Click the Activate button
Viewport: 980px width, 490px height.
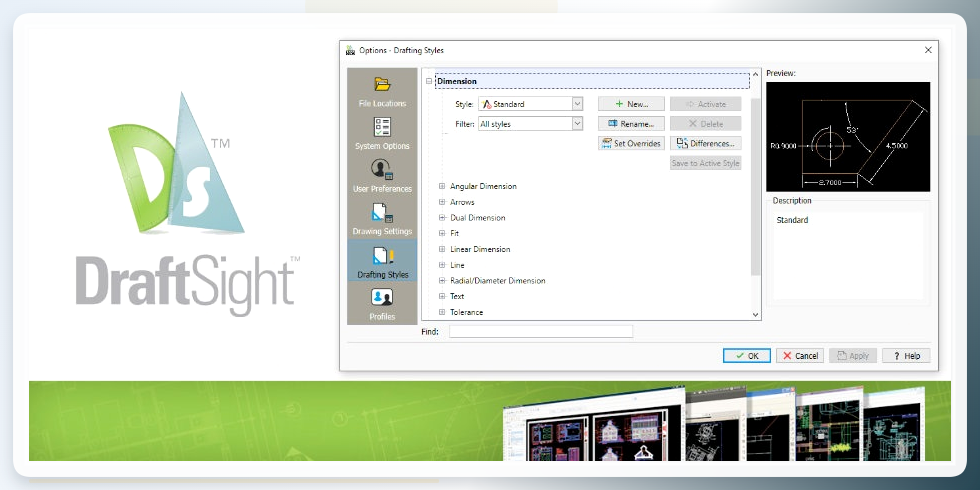(x=706, y=104)
